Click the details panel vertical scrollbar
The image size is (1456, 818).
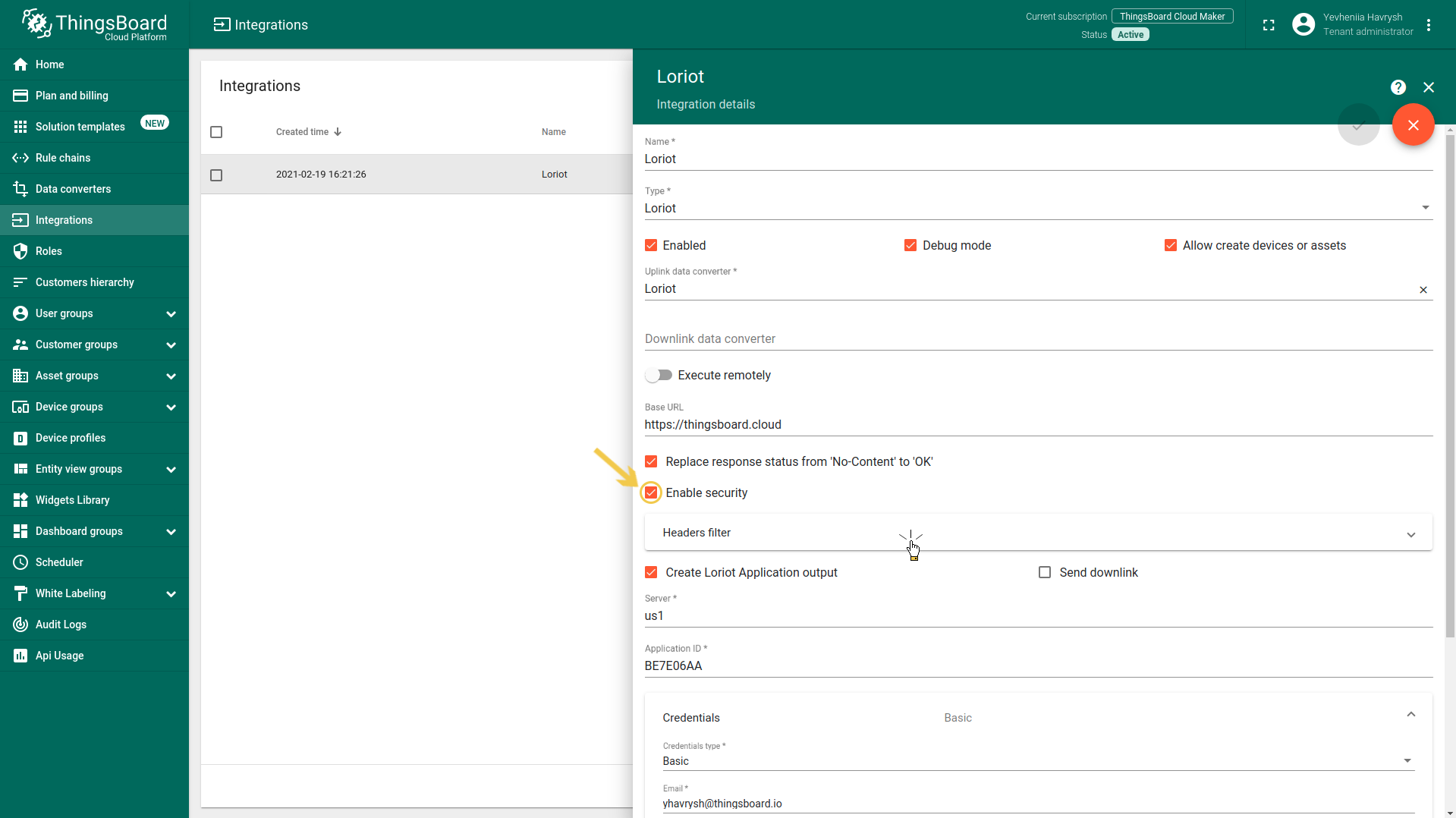click(x=1450, y=379)
